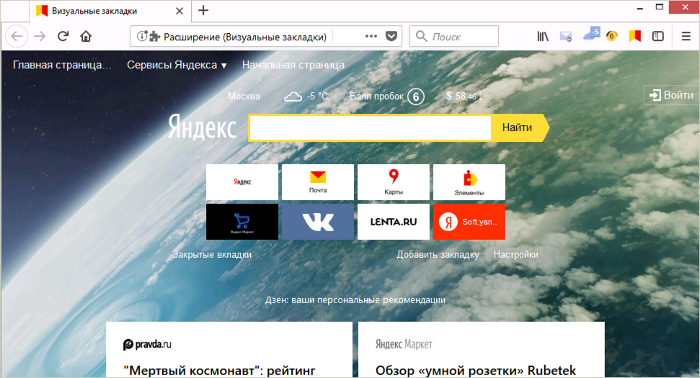Close the Визуальные закладки tab

(x=179, y=11)
